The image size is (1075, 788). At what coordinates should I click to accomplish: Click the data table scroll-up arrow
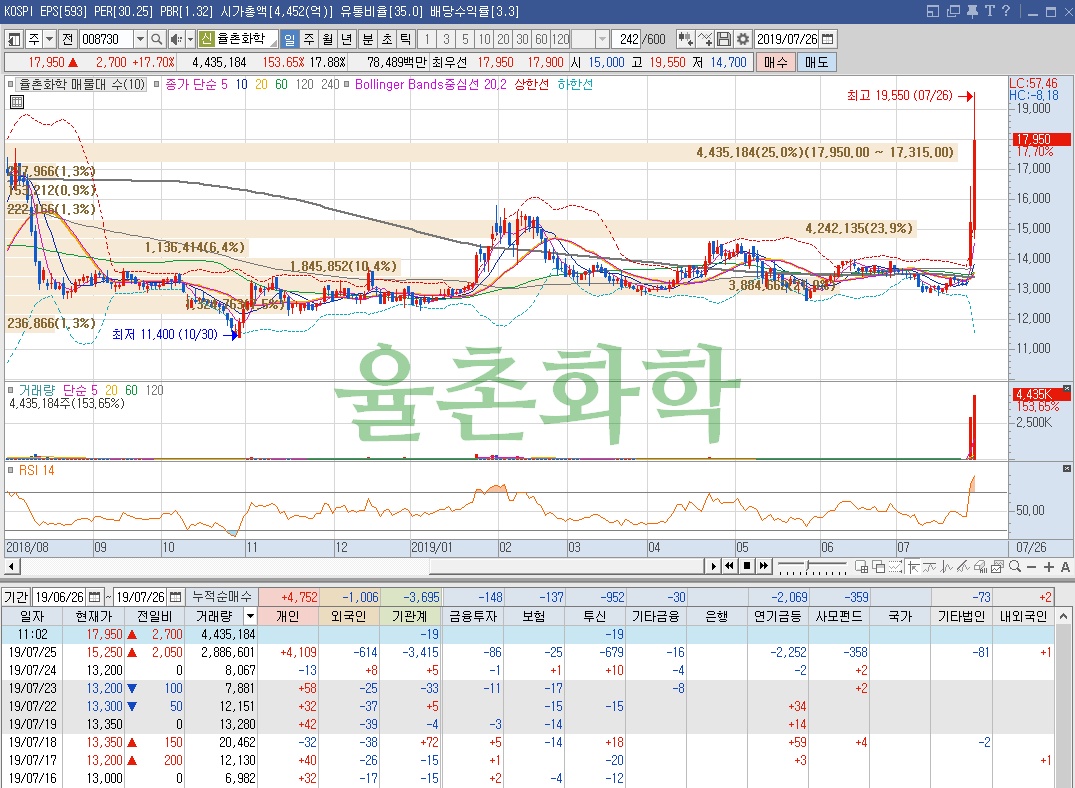(x=1064, y=617)
